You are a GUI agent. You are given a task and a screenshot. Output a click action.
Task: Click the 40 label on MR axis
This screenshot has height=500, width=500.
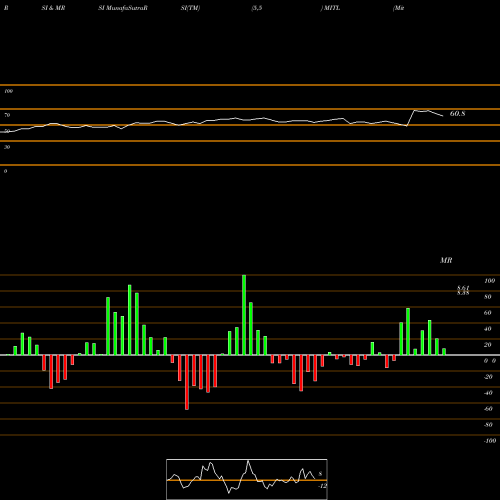488,329
